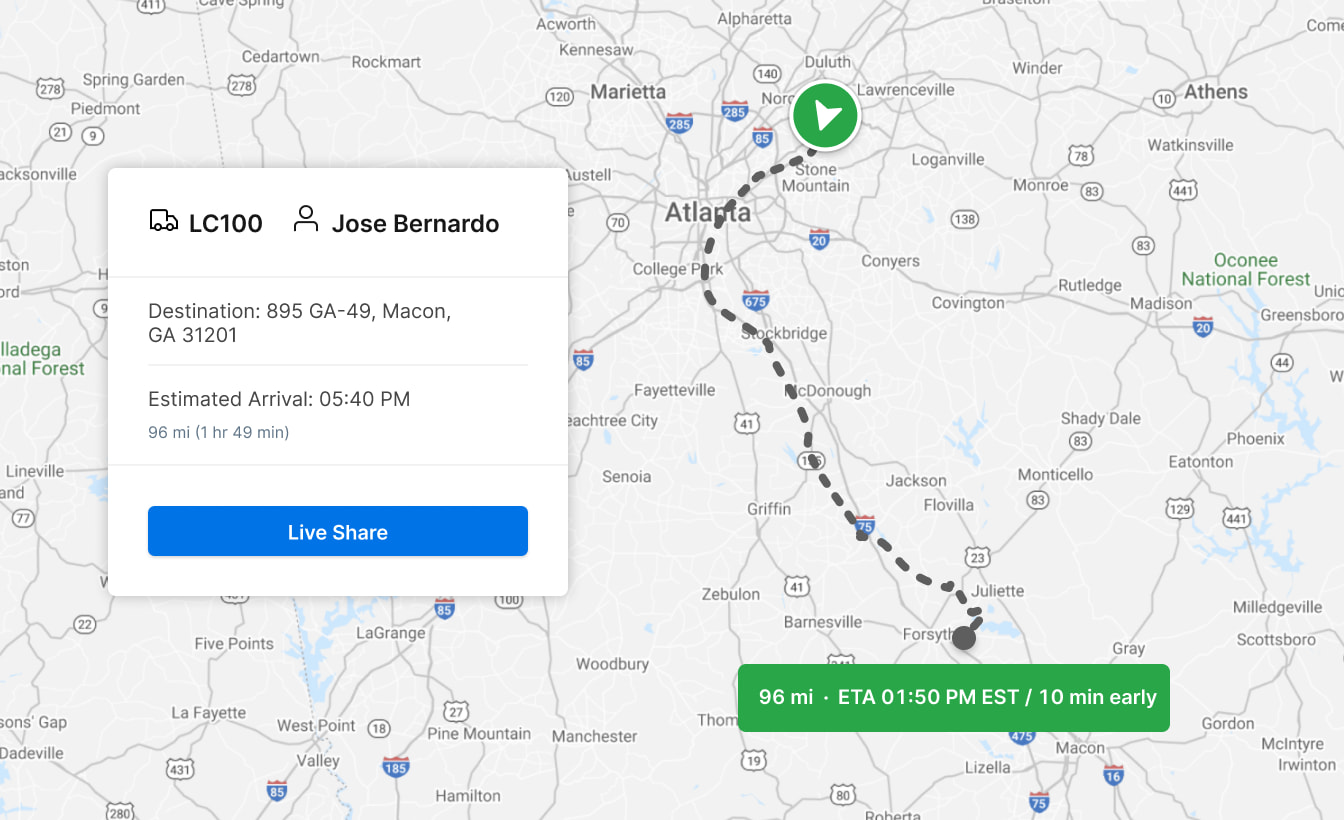Select the LC100 vehicle label
Image resolution: width=1344 pixels, height=820 pixels.
226,223
